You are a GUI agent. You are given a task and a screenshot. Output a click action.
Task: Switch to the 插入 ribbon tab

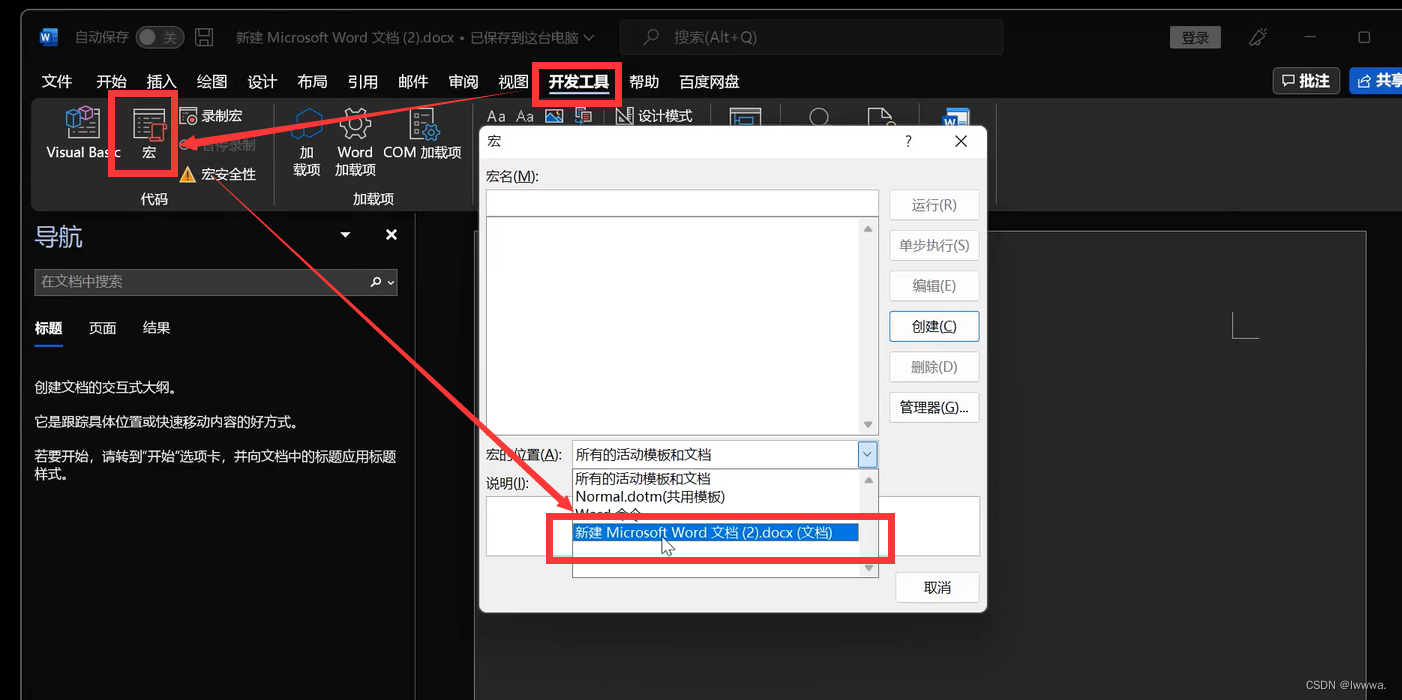pos(161,81)
